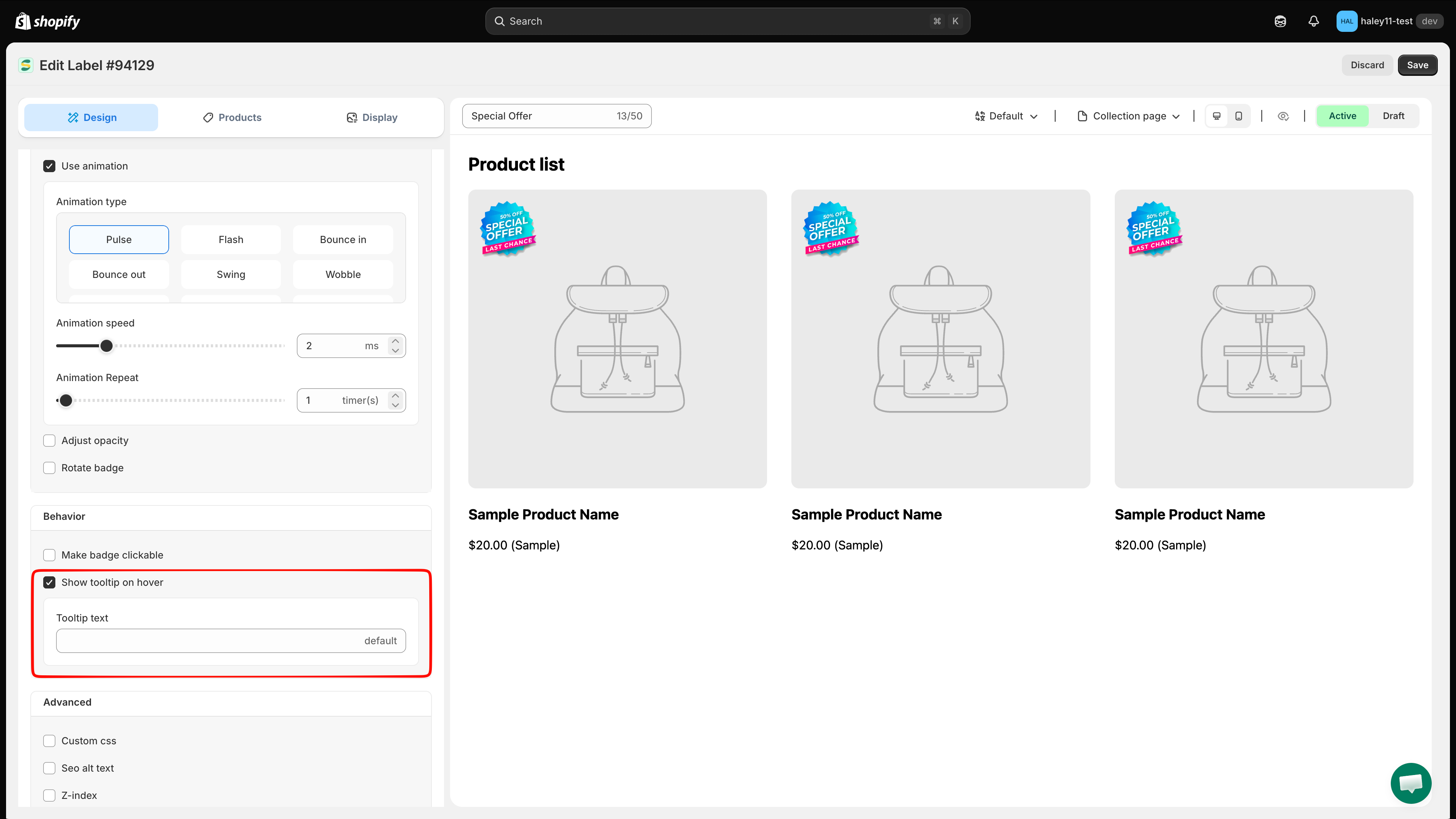Increase animation repeat with up arrow
Image resolution: width=1456 pixels, height=819 pixels.
395,395
